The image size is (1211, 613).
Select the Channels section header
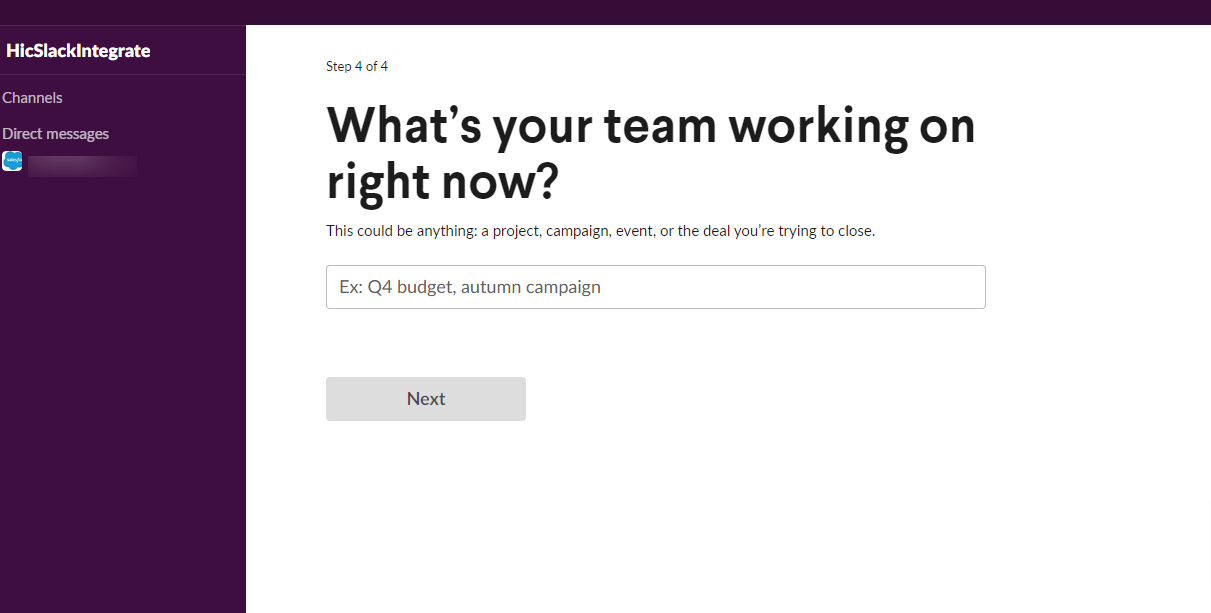point(33,98)
